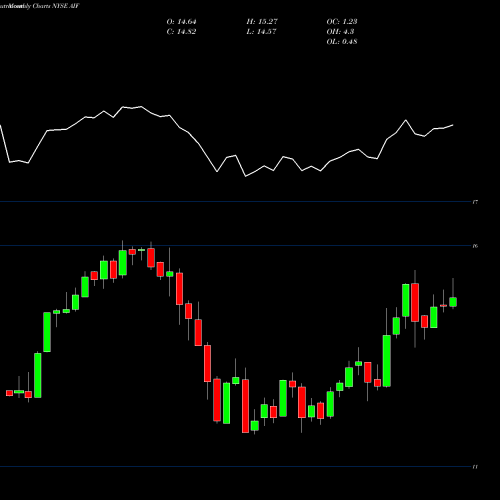
Task: Click the white indicator line's rightmost endpoint
Action: [453, 125]
